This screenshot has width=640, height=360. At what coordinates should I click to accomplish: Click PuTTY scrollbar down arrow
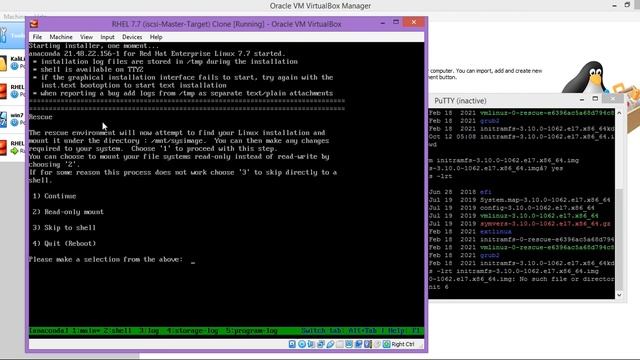coord(619,295)
